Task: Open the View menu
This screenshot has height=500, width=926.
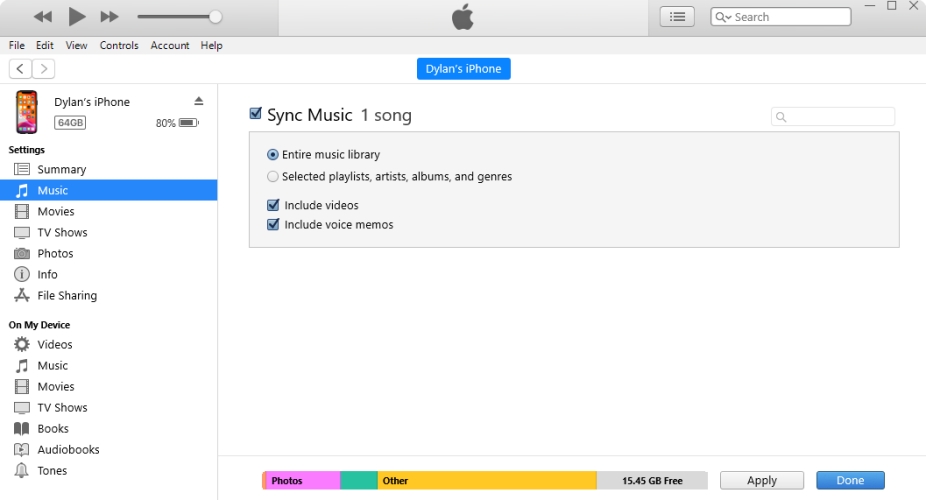Action: pos(76,45)
